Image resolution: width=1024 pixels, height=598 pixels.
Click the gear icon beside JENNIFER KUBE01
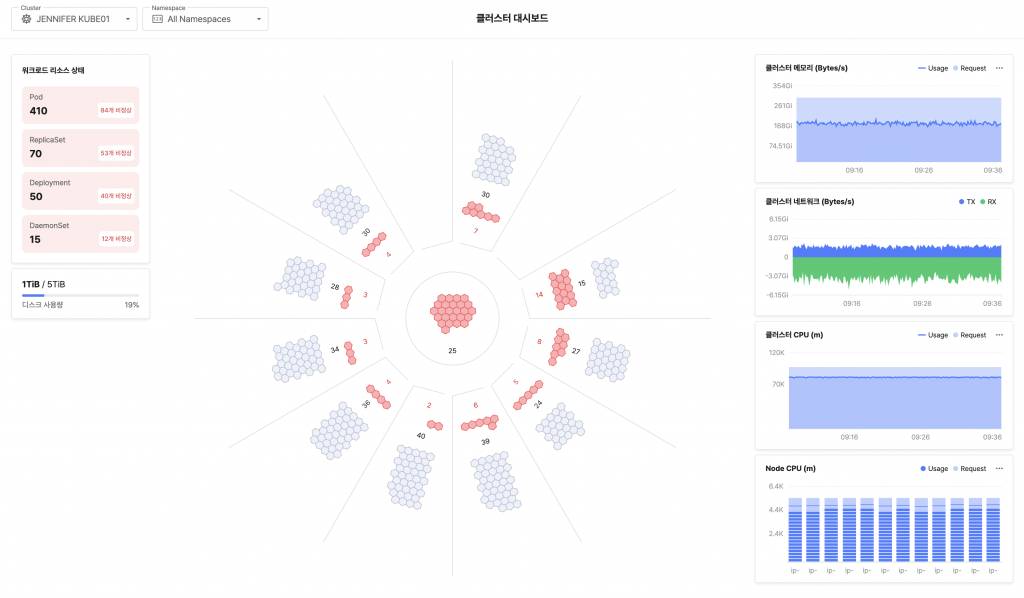pos(26,19)
